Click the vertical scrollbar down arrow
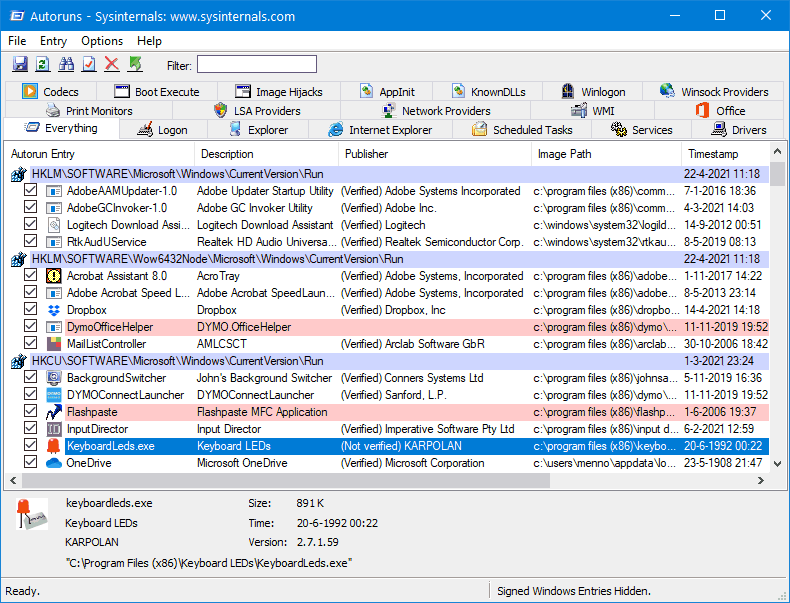 tap(777, 464)
